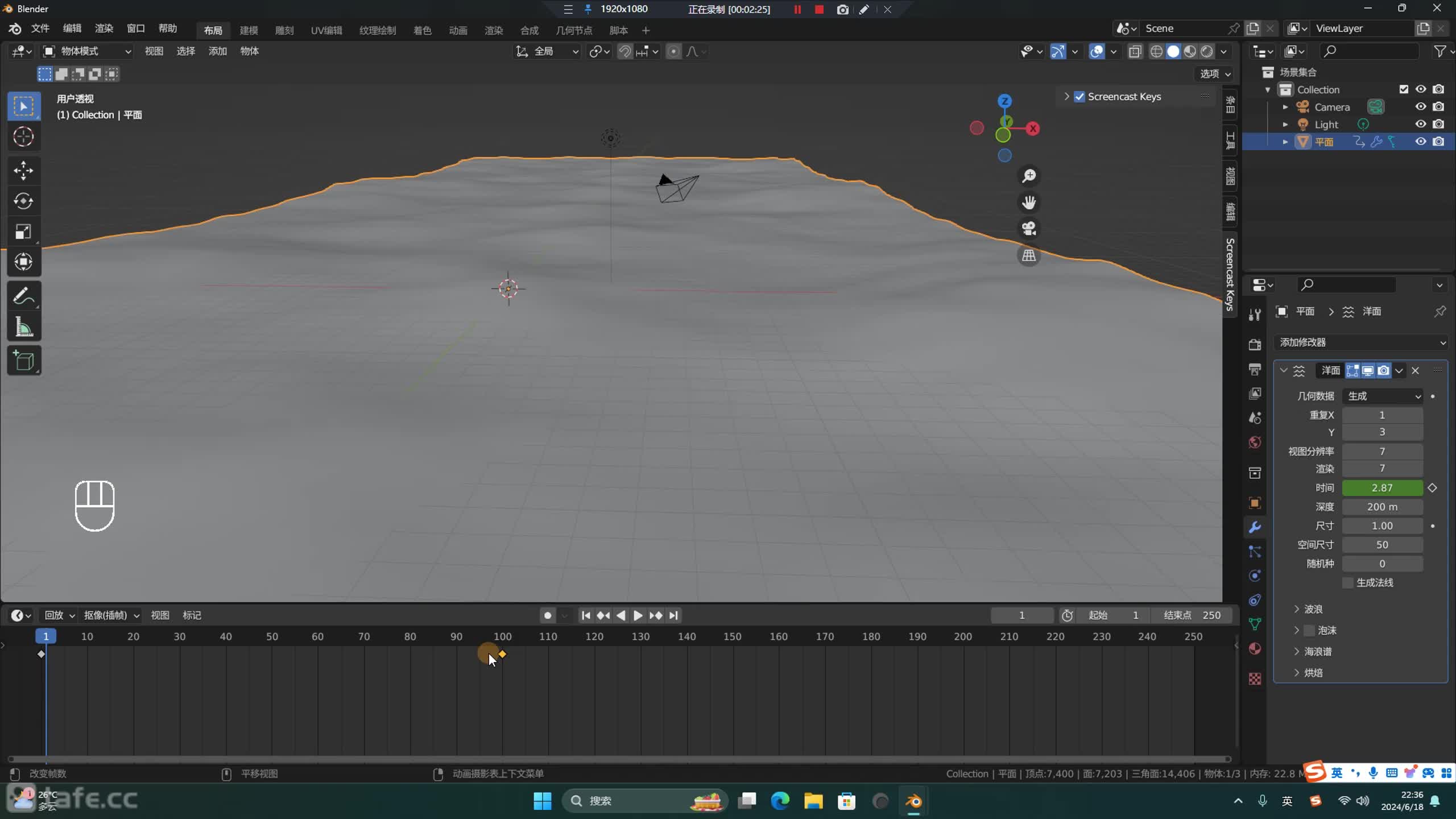This screenshot has width=1456, height=819.
Task: Toggle X-Ray display in viewport header
Action: [x=1135, y=52]
